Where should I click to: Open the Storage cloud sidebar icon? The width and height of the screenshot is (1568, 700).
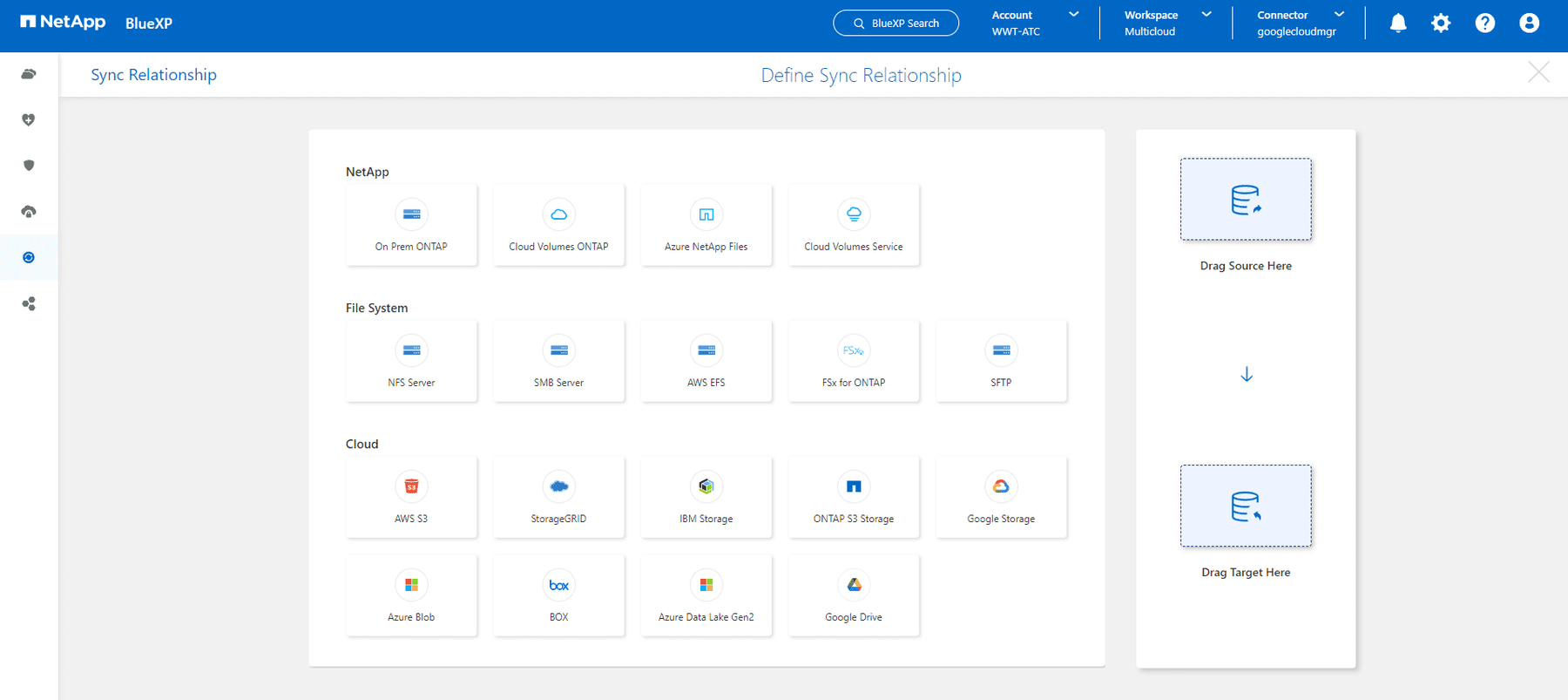tap(29, 74)
